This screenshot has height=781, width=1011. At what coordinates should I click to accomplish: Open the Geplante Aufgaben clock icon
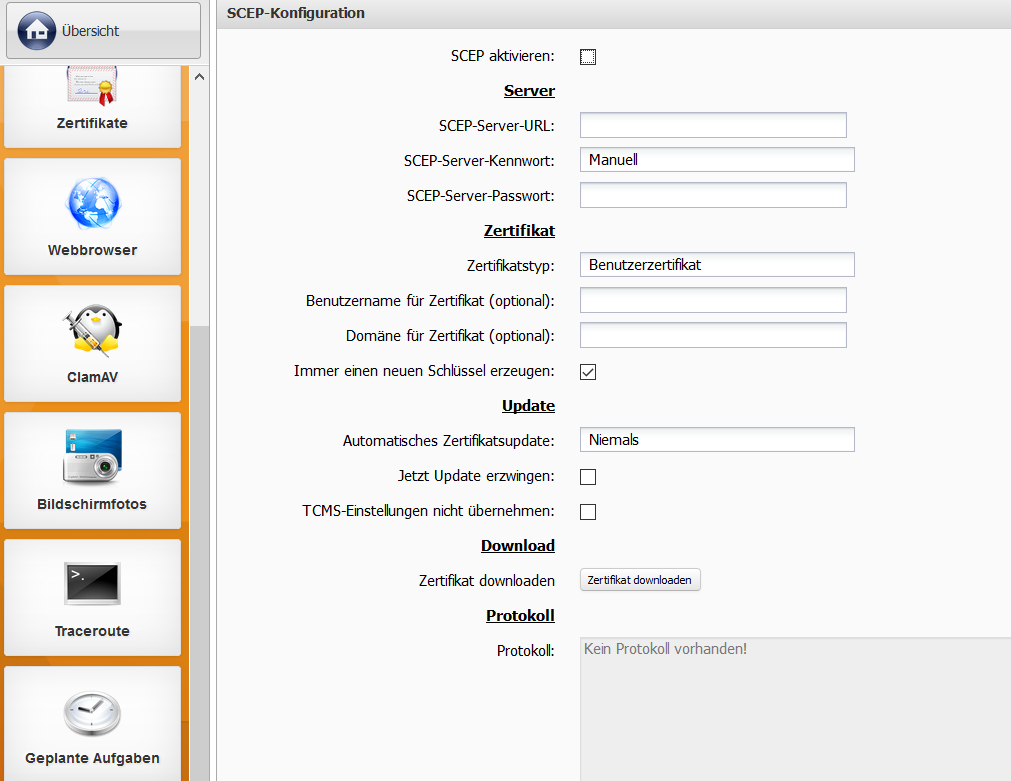pos(92,712)
